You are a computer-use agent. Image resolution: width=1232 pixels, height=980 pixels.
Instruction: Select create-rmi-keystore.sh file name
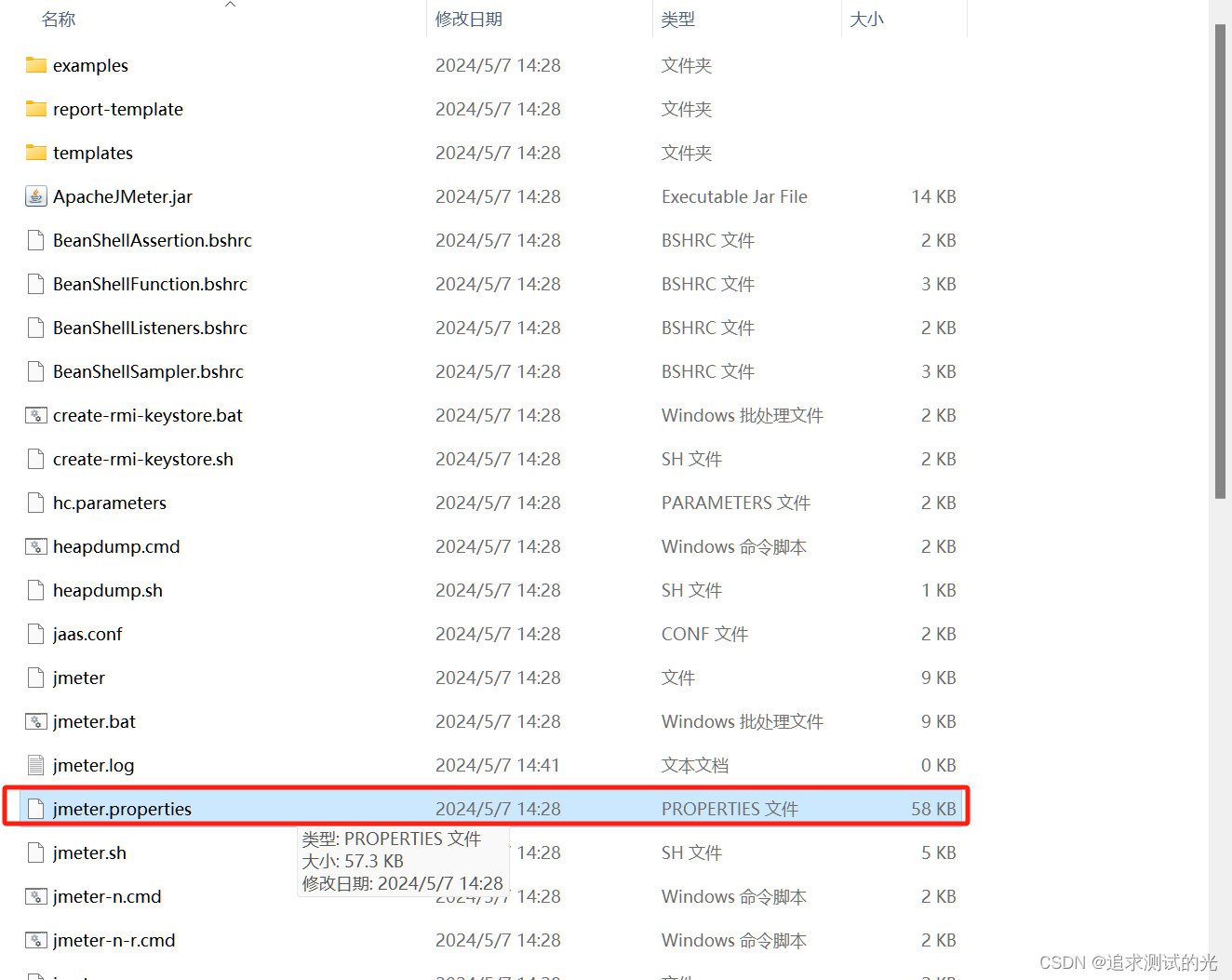143,459
